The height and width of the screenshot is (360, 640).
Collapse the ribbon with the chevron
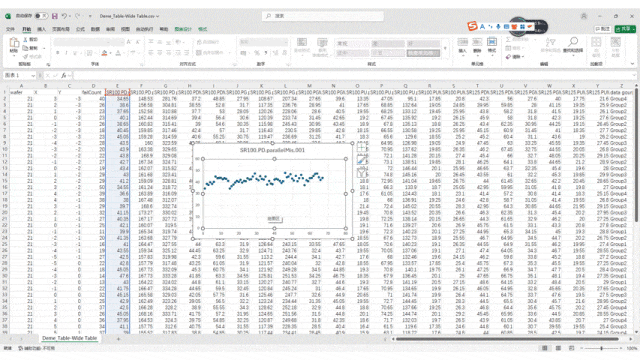pyautogui.click(x=632, y=64)
